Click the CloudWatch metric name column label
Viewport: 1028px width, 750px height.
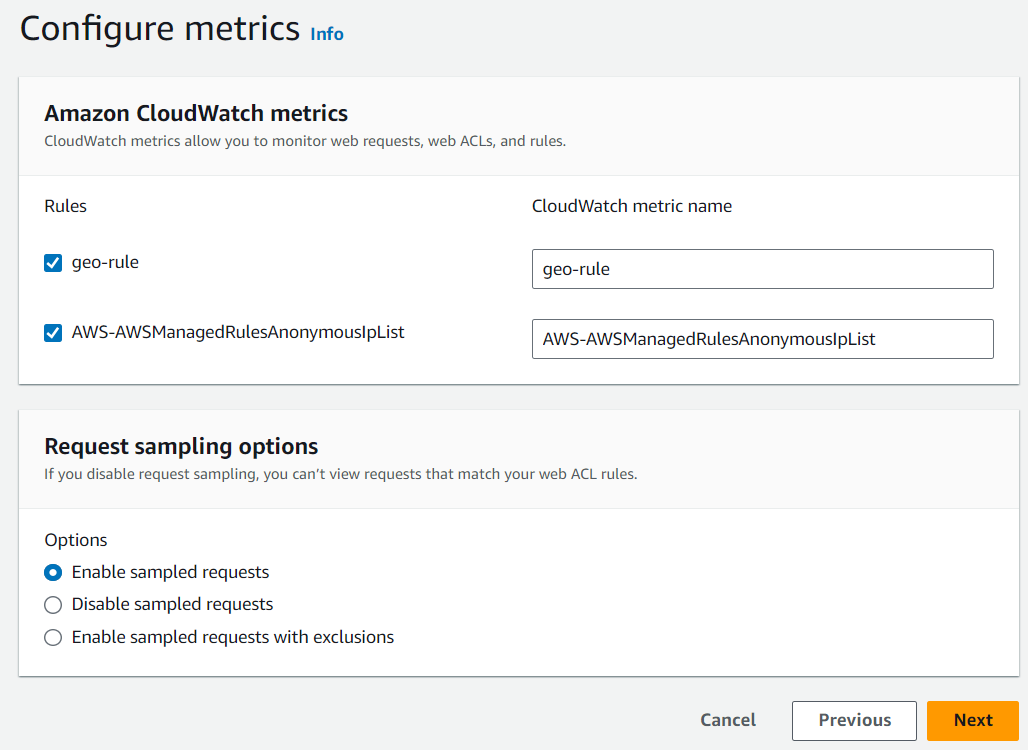632,206
